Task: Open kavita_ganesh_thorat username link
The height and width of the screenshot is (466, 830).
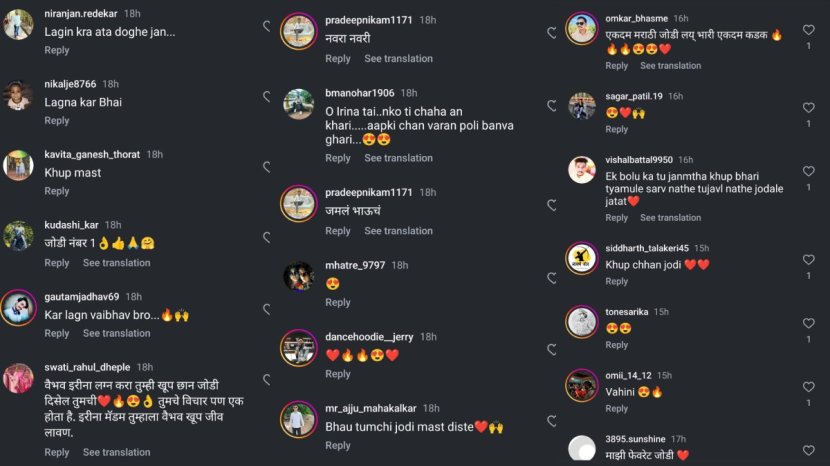Action: click(x=92, y=155)
